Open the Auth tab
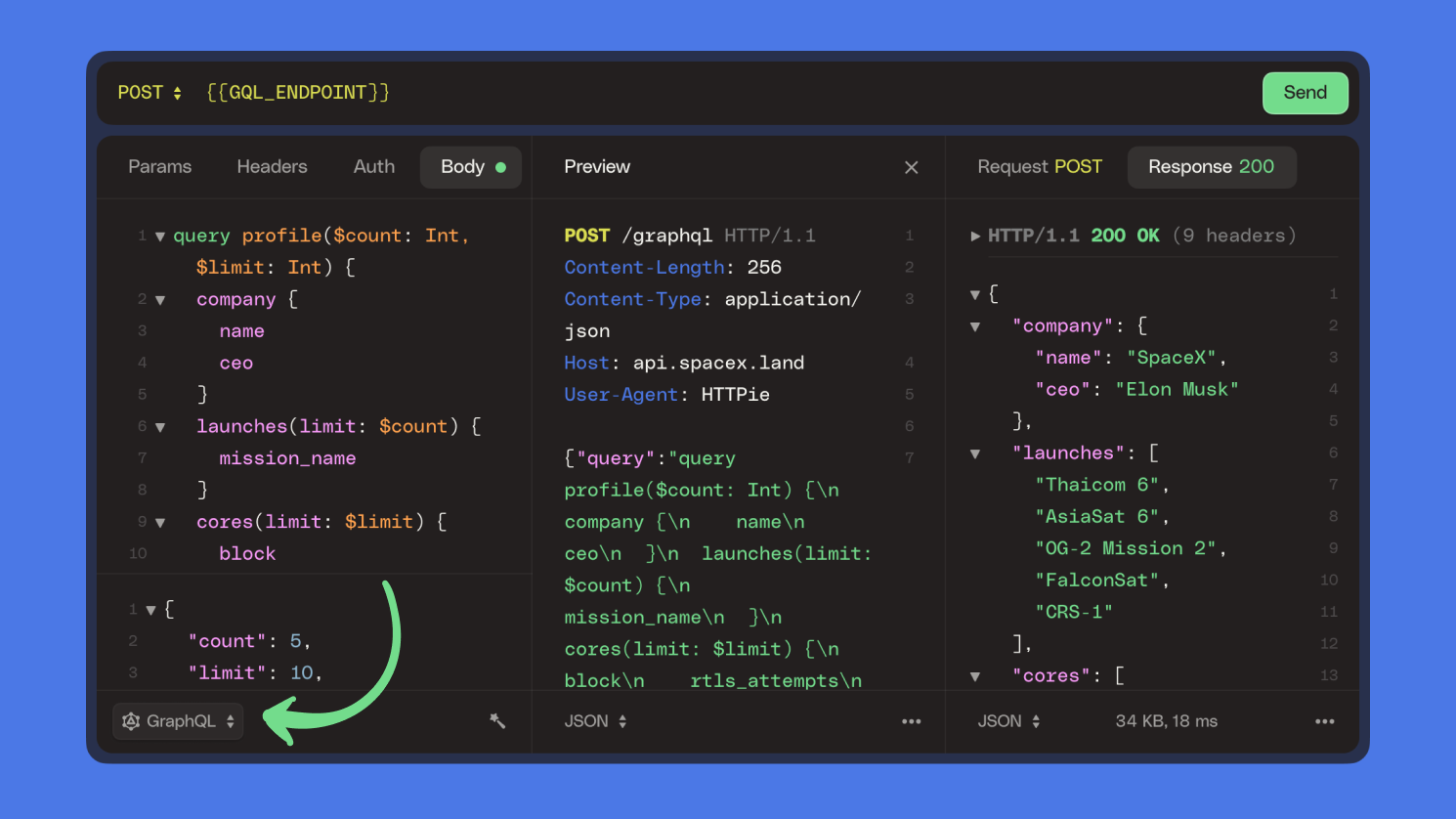 click(373, 167)
